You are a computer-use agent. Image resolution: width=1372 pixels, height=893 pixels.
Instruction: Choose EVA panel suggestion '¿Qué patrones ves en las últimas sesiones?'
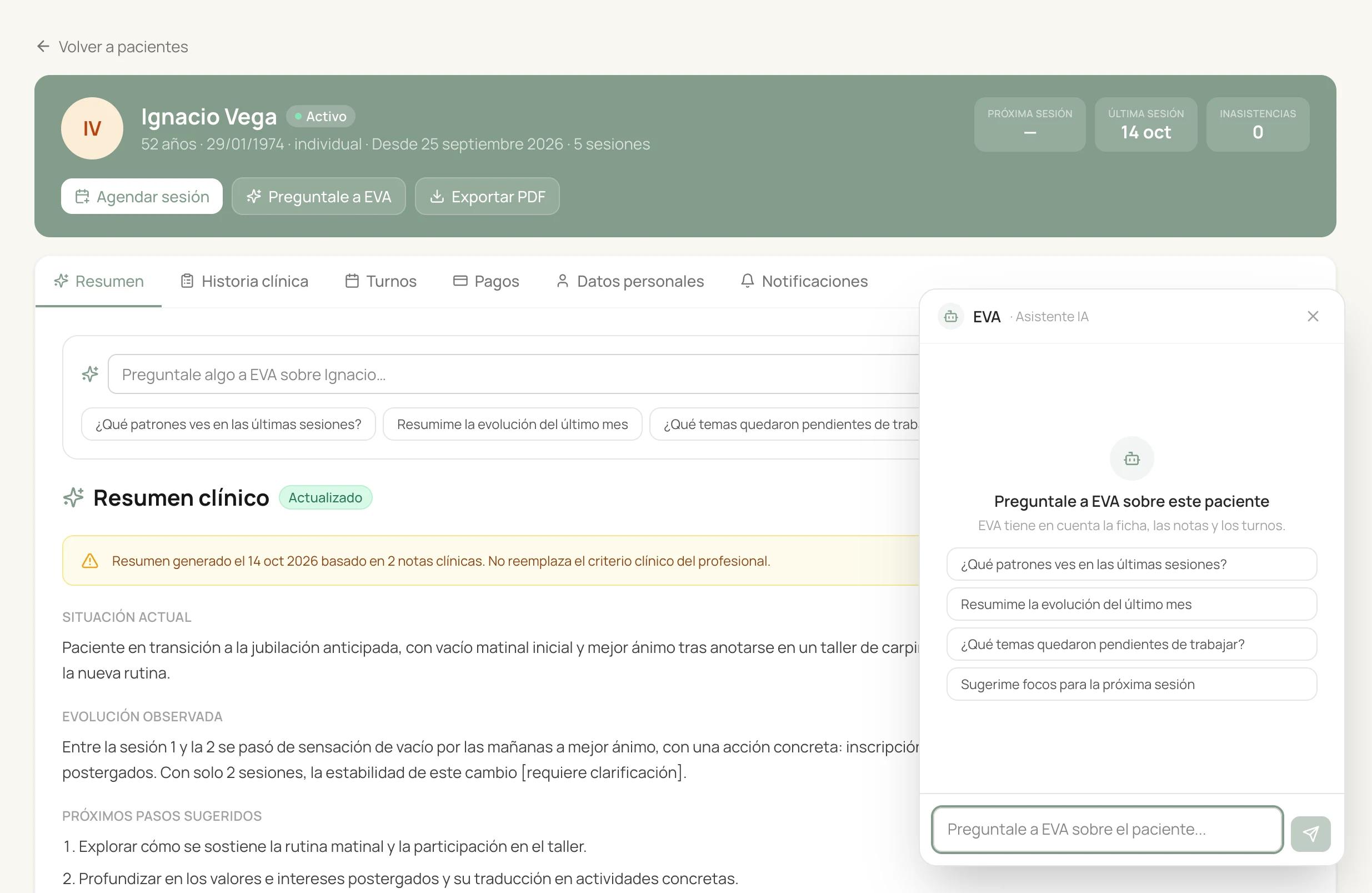click(1131, 563)
